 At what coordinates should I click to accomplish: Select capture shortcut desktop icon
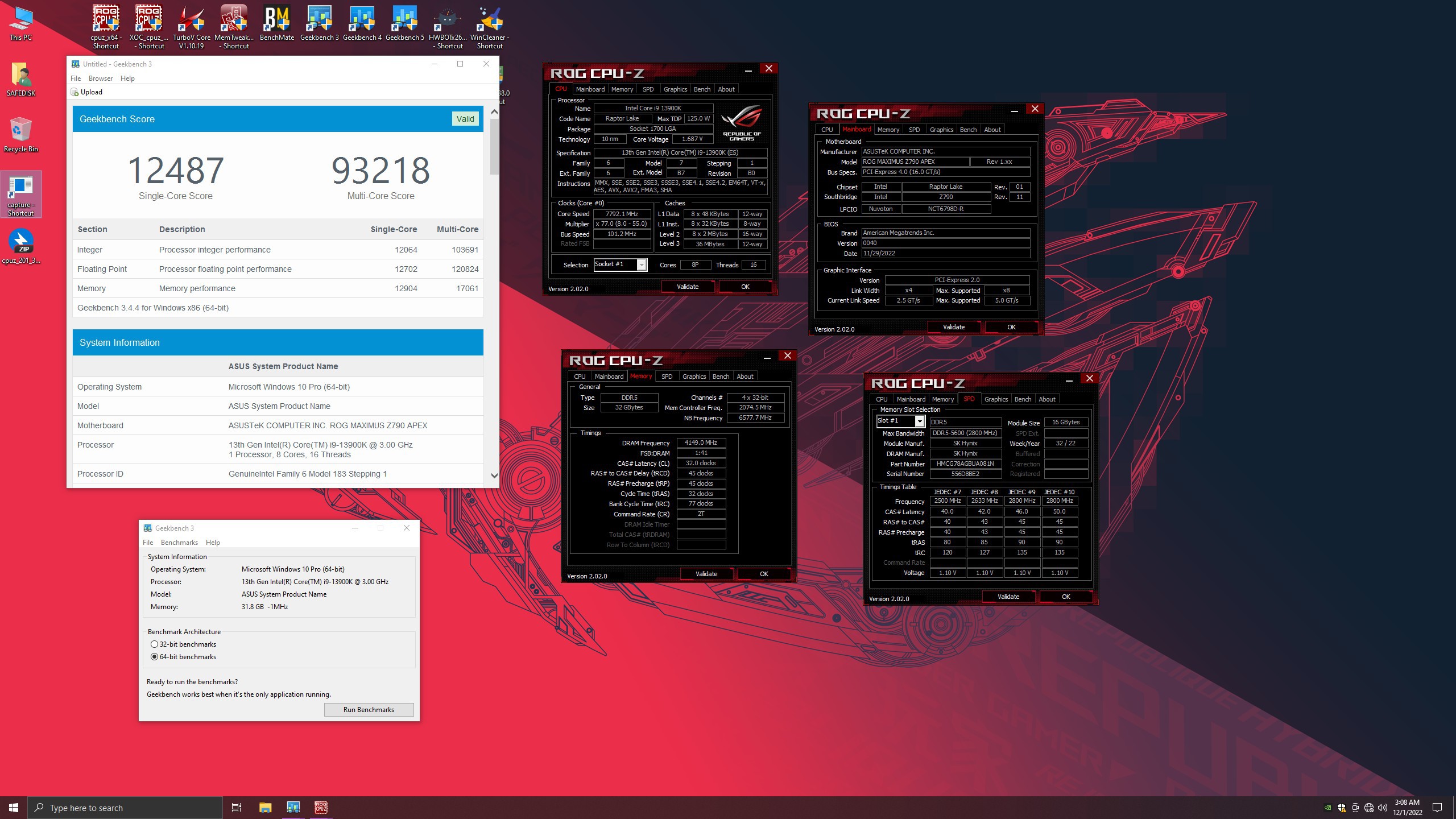click(x=21, y=195)
